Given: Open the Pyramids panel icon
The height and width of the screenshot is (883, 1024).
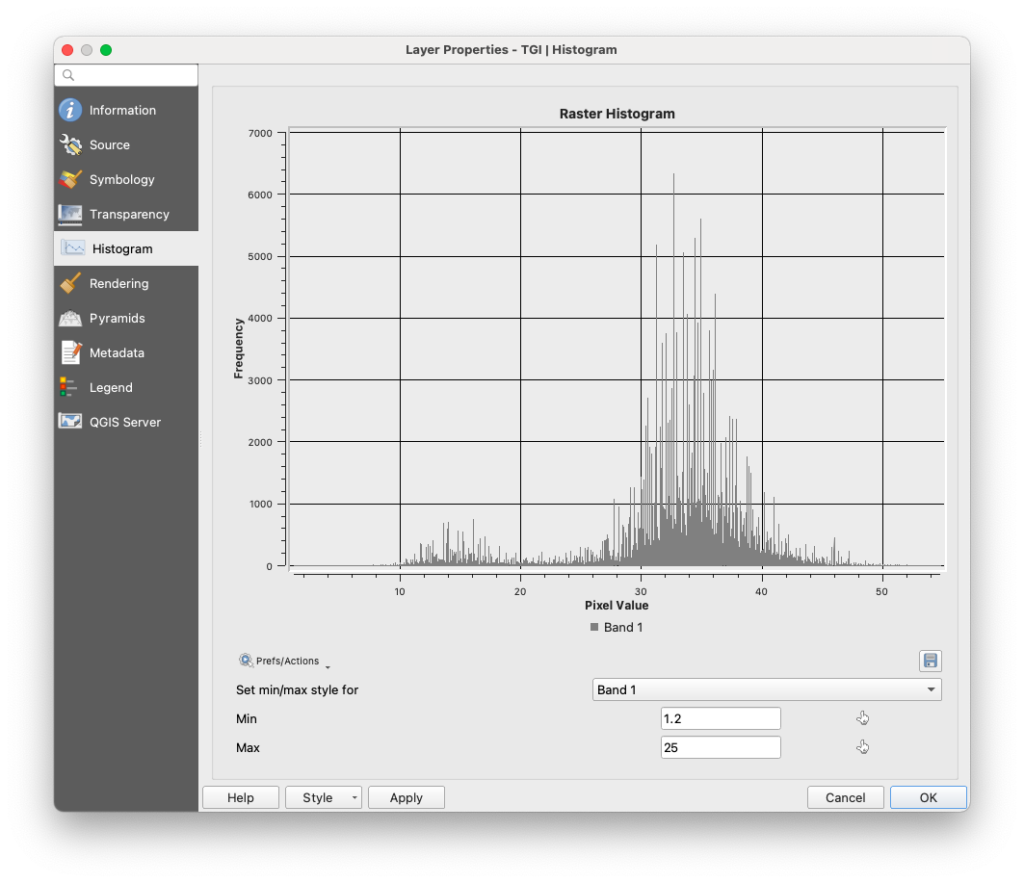Looking at the screenshot, I should pyautogui.click(x=70, y=318).
